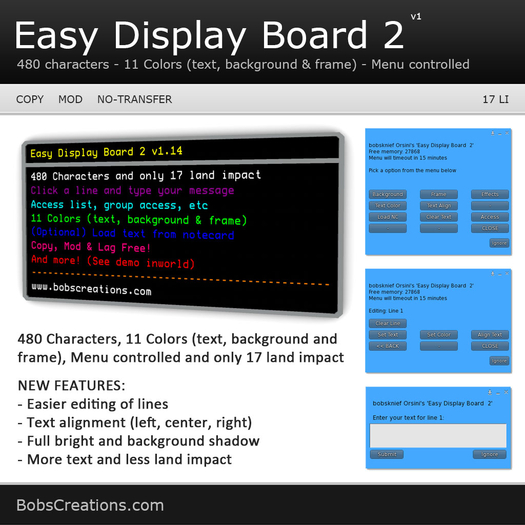525x525 pixels.
Task: Click '- More text and less land impact'
Action: pos(125,459)
